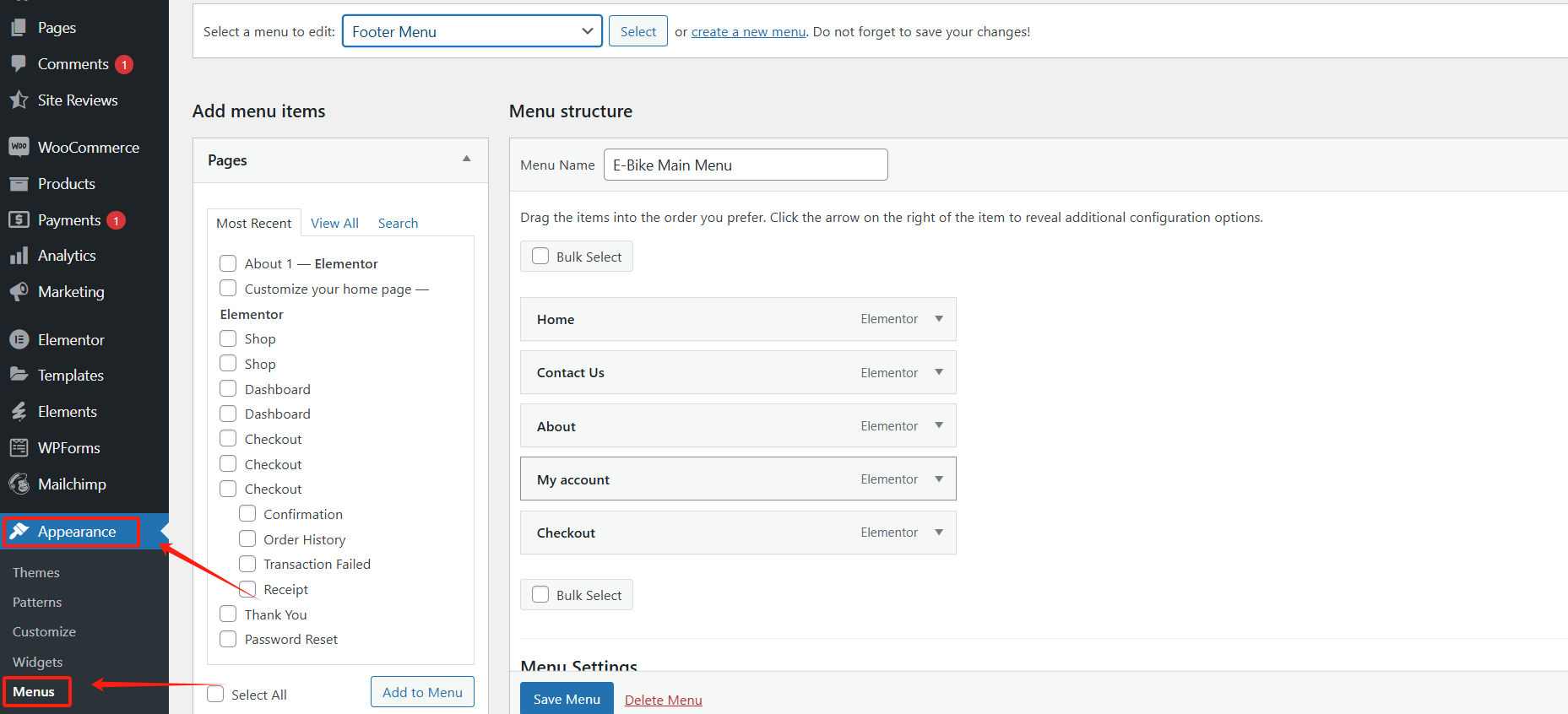Click the Comments speech bubble icon
Screen dimensions: 1568x714
click(19, 64)
